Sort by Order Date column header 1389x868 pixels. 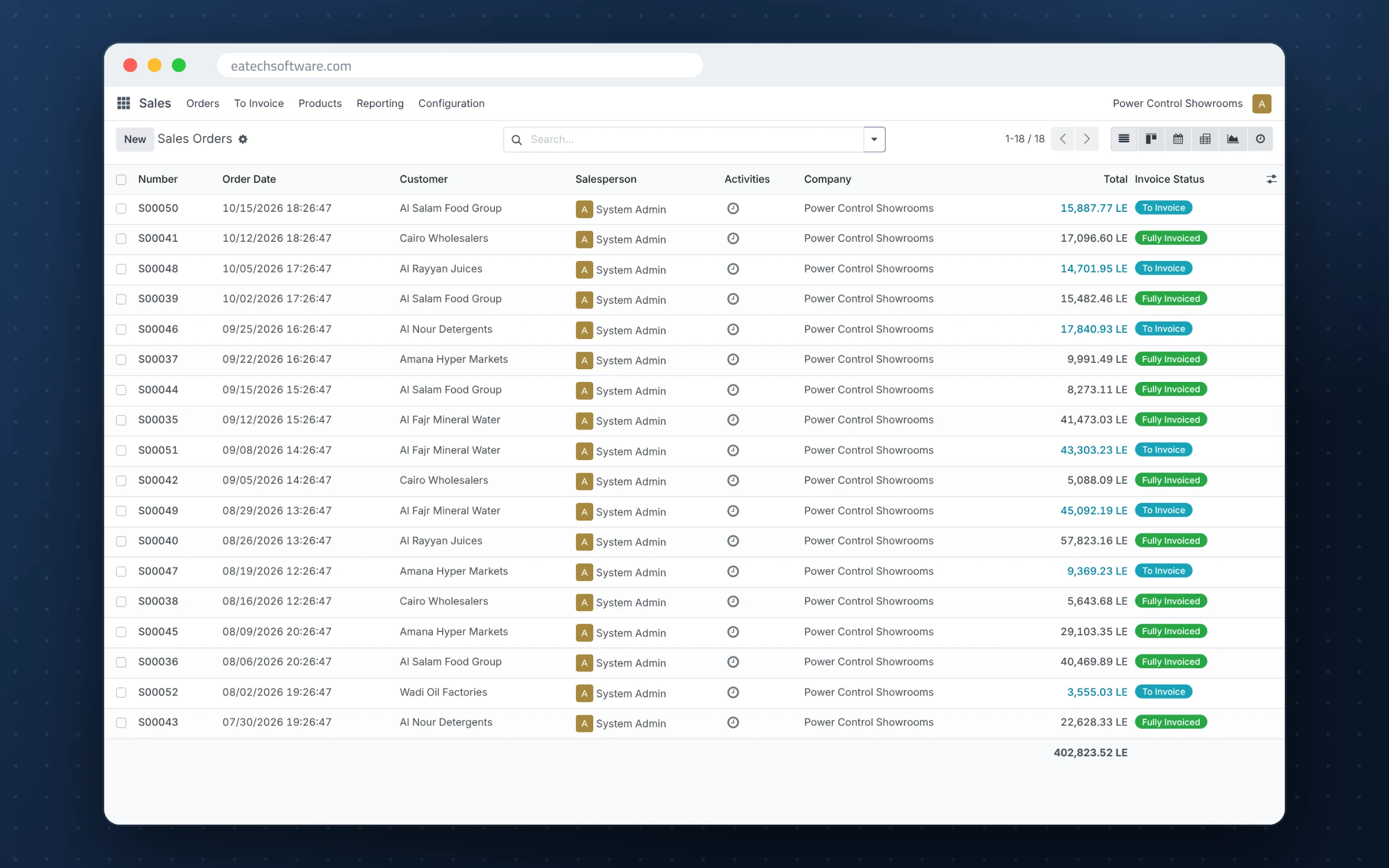coord(249,179)
